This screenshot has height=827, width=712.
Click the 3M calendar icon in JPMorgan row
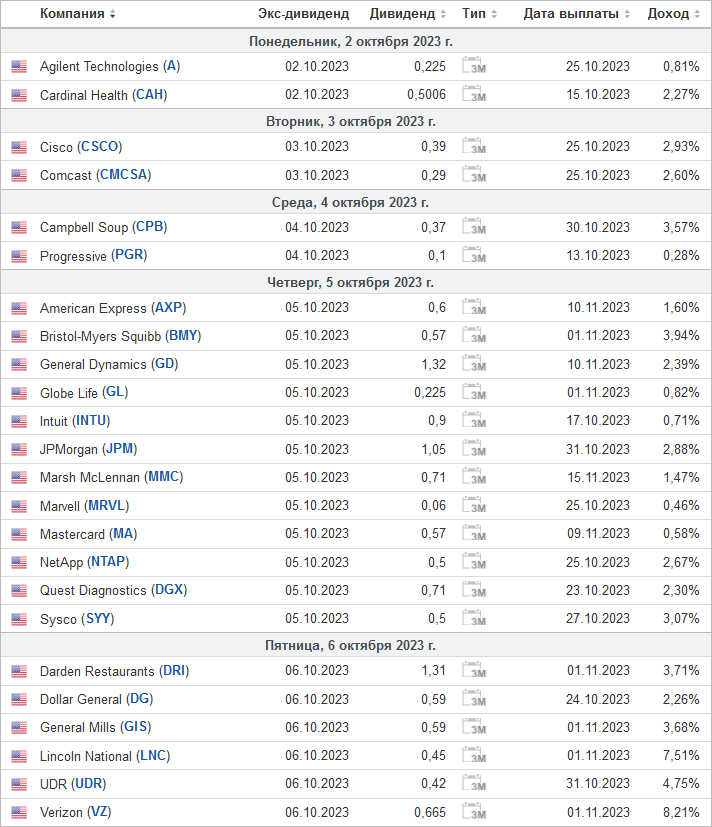(x=474, y=448)
